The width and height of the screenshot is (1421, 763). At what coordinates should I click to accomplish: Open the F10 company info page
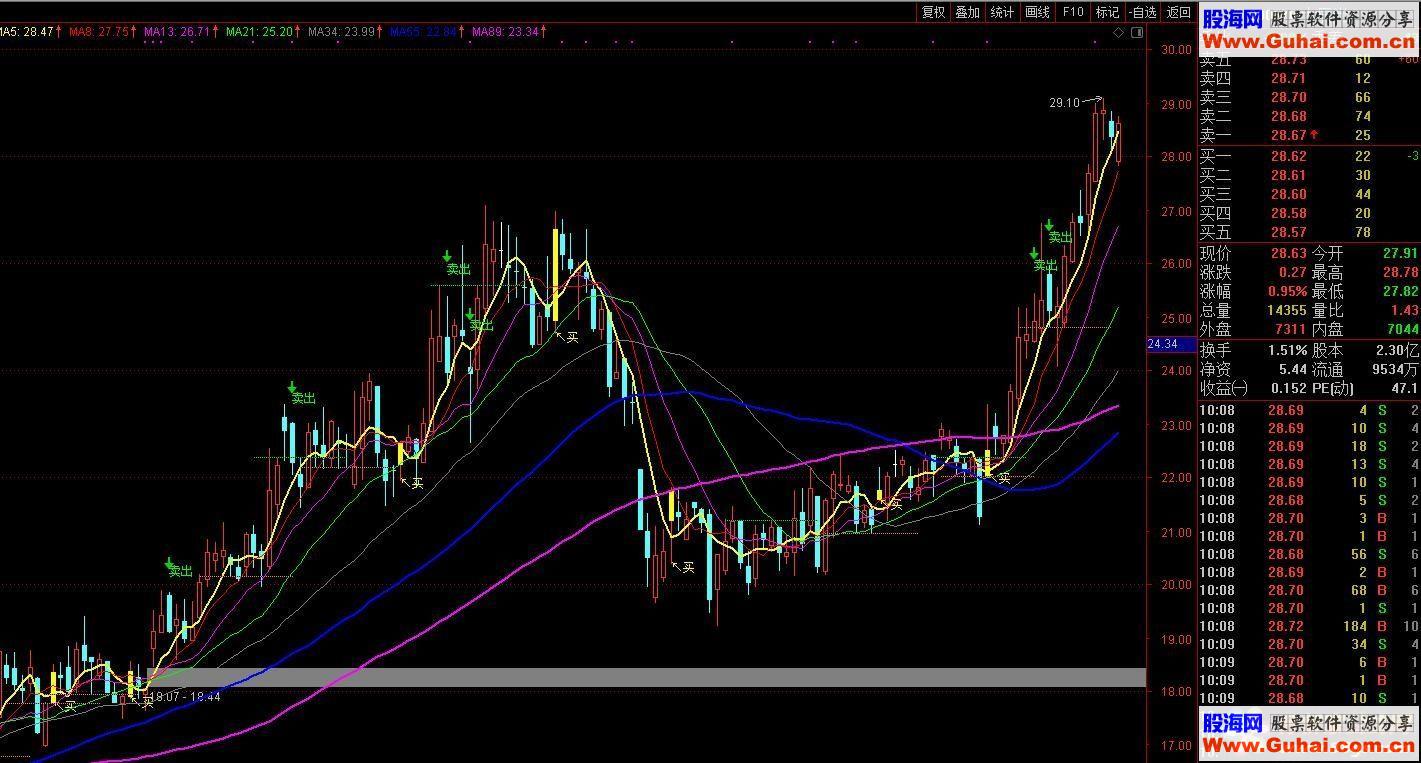pyautogui.click(x=1073, y=12)
